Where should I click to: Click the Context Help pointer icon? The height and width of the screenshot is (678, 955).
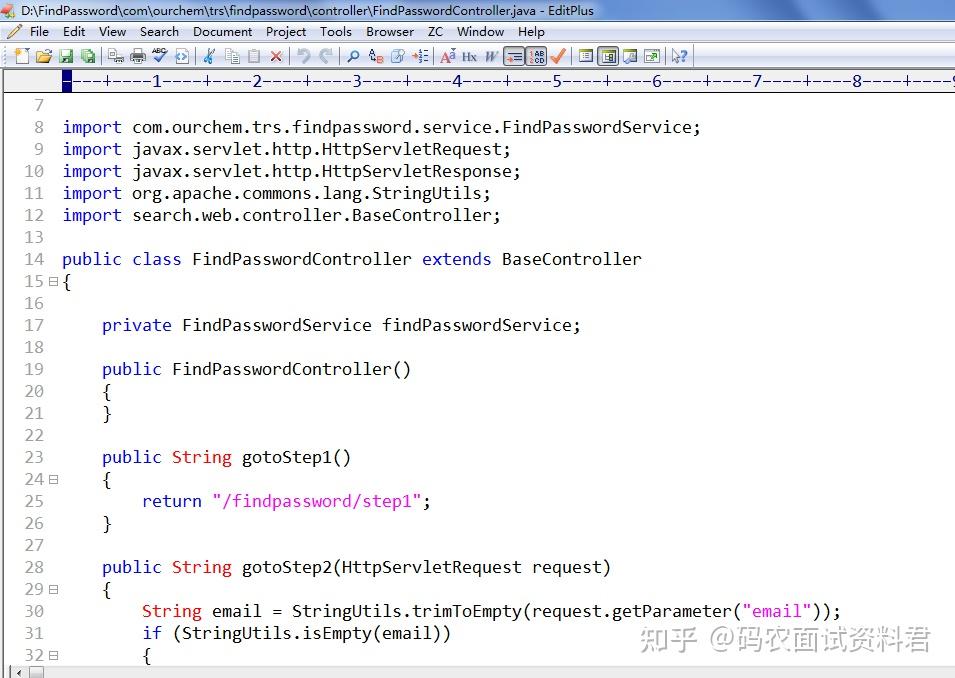point(679,56)
